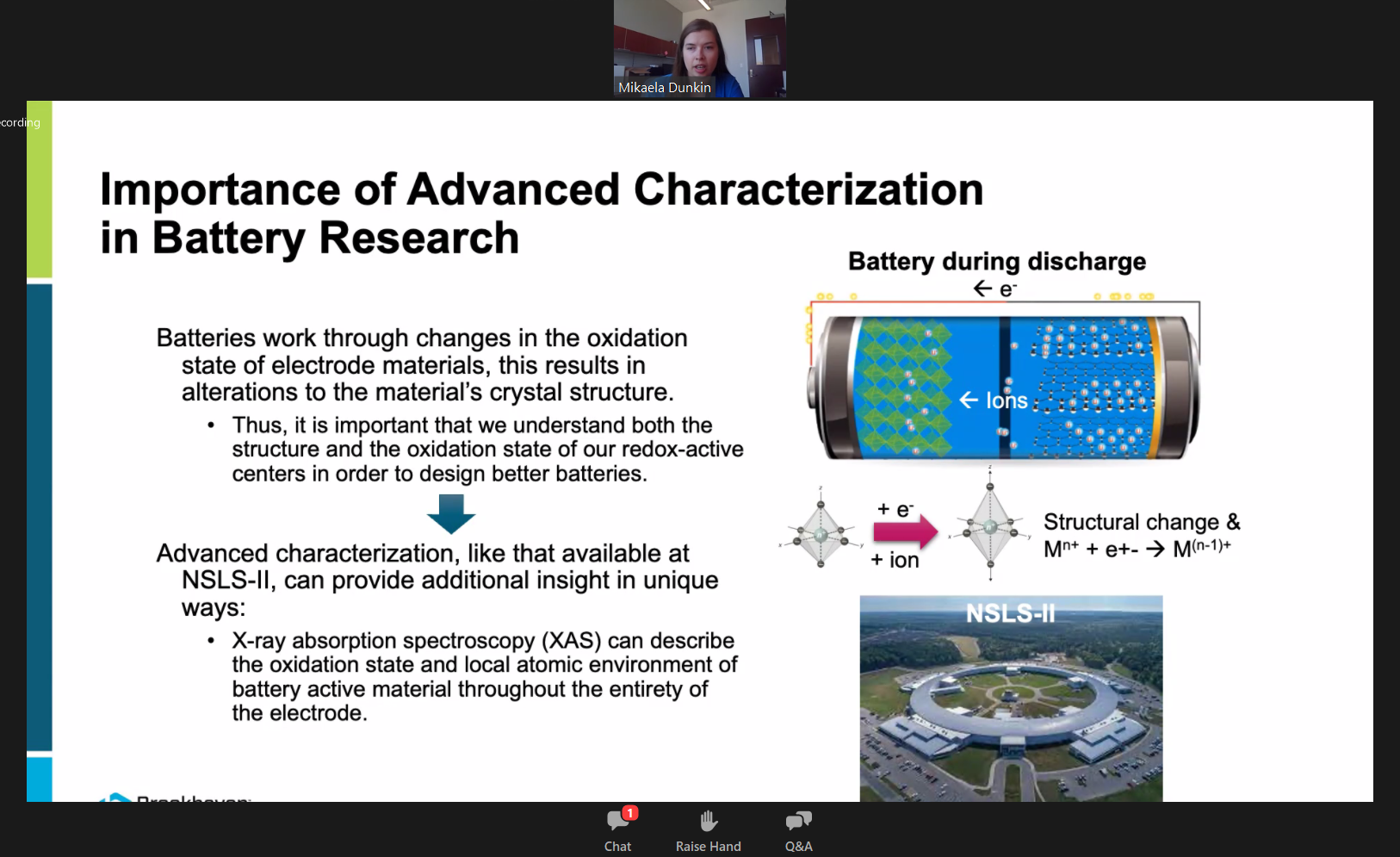Click the NSLS-II aerial photo
The width and height of the screenshot is (1400, 857).
1011,699
